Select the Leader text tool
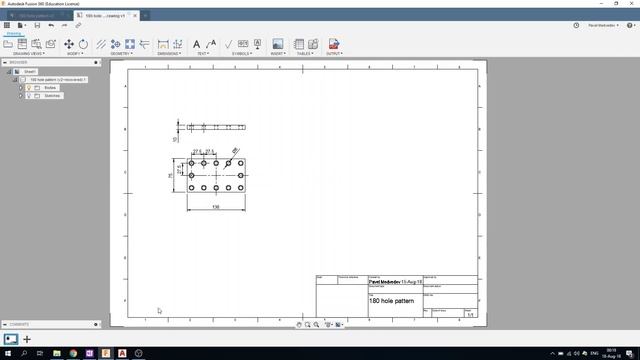This screenshot has width=640, height=360. pyautogui.click(x=211, y=44)
